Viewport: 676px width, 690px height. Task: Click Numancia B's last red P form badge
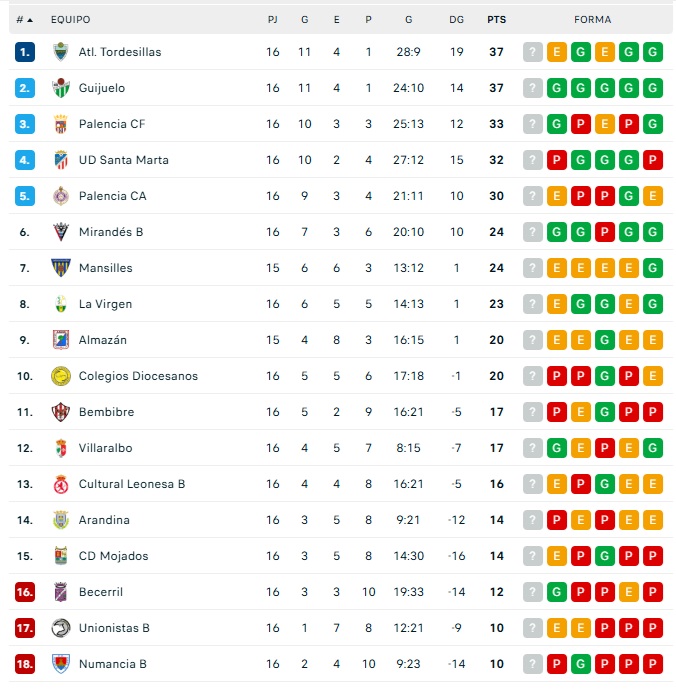[x=653, y=664]
